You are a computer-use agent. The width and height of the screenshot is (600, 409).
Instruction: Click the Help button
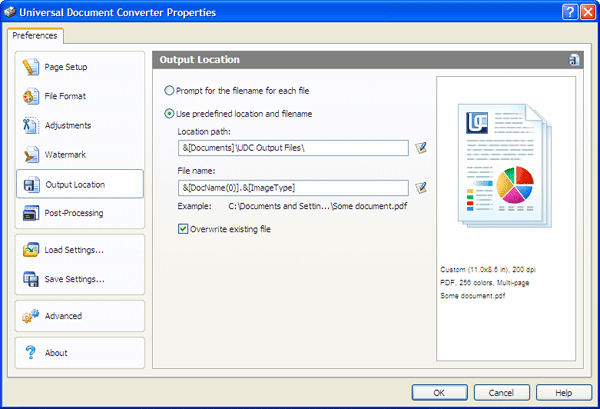pyautogui.click(x=564, y=393)
